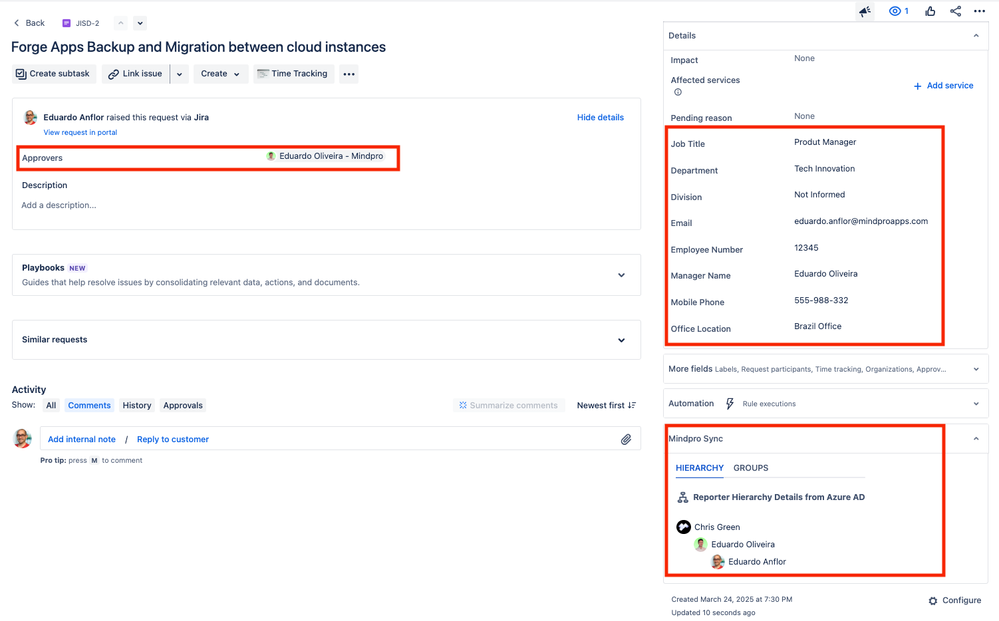Image resolution: width=999 pixels, height=621 pixels.
Task: Click the Manager Name value Eduardo Oliveira
Action: coord(826,274)
